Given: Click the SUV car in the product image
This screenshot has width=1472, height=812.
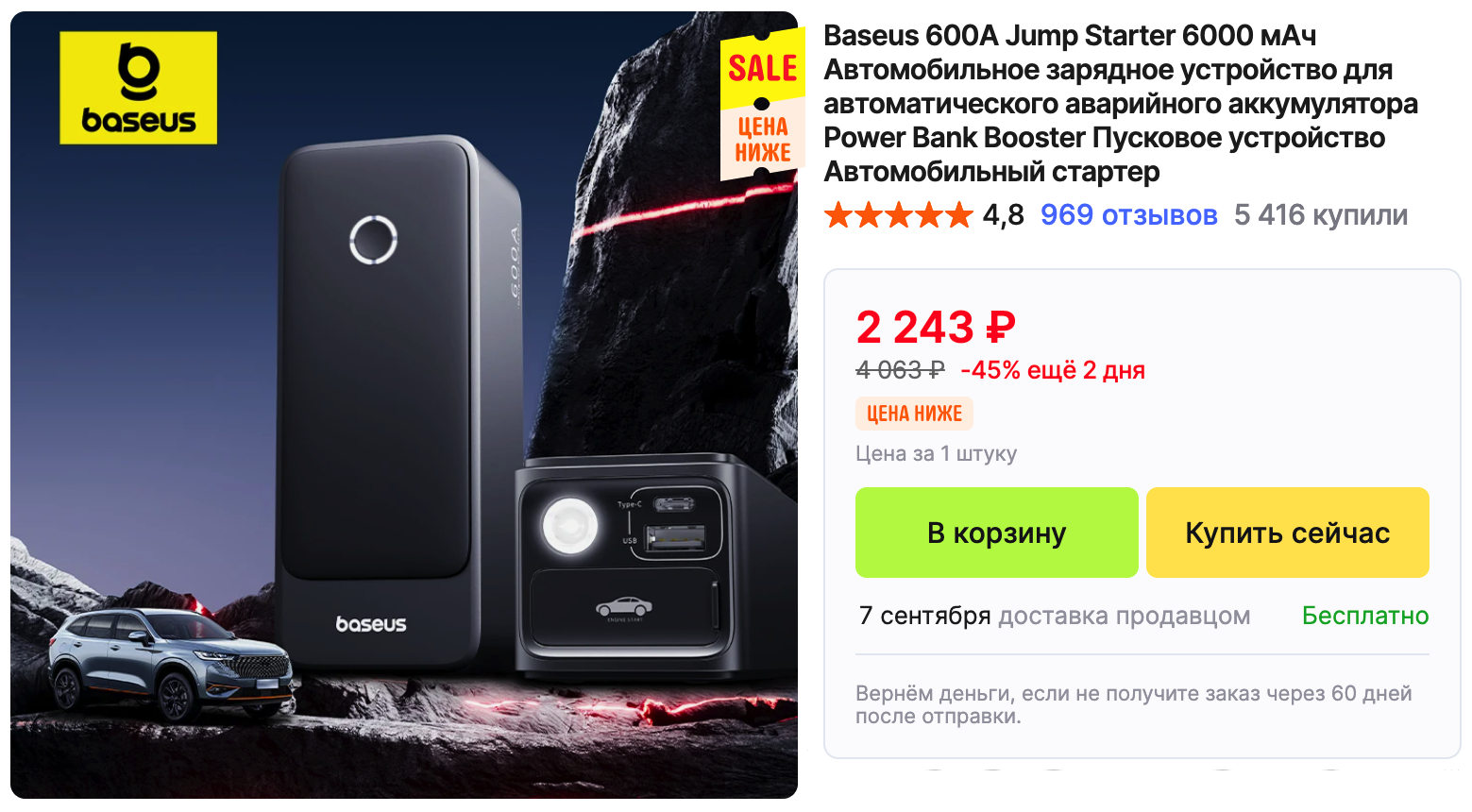Looking at the screenshot, I should (x=169, y=665).
